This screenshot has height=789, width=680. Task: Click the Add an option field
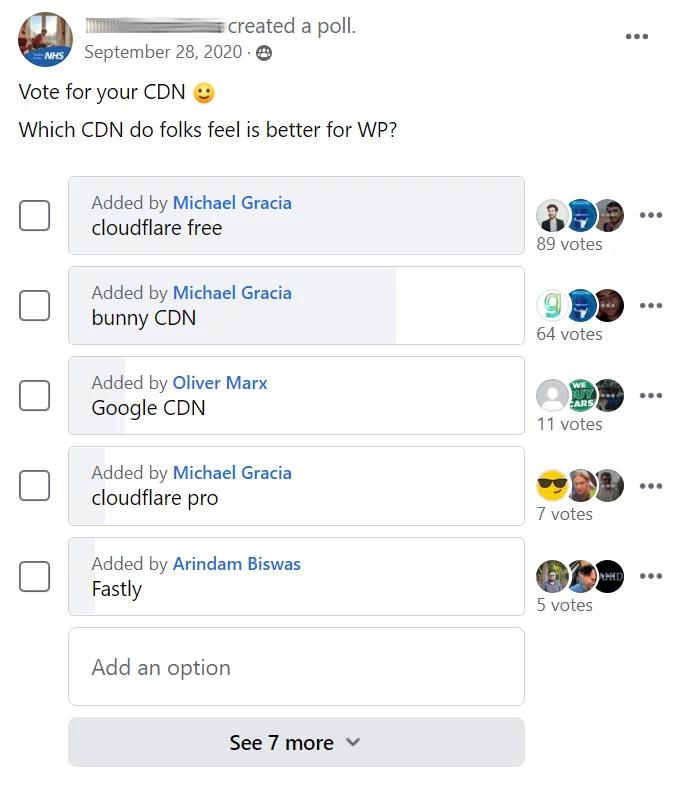point(296,667)
